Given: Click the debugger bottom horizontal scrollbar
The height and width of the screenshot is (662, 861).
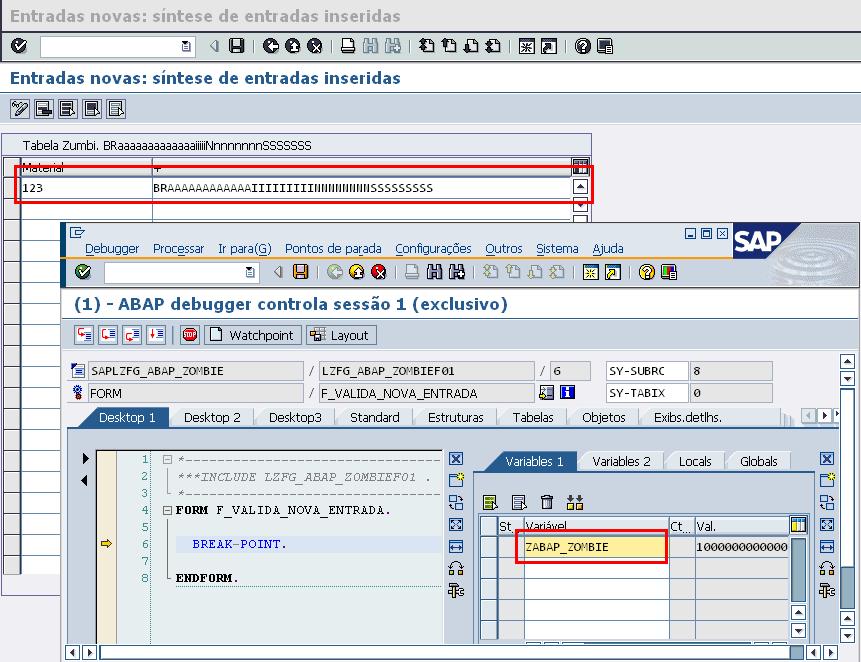Looking at the screenshot, I should [450, 652].
